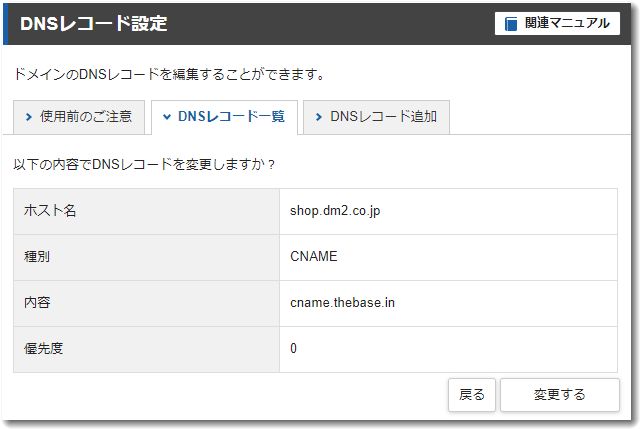The image size is (640, 429).
Task: Click the DNSレコード設定 header title
Action: coord(94,23)
